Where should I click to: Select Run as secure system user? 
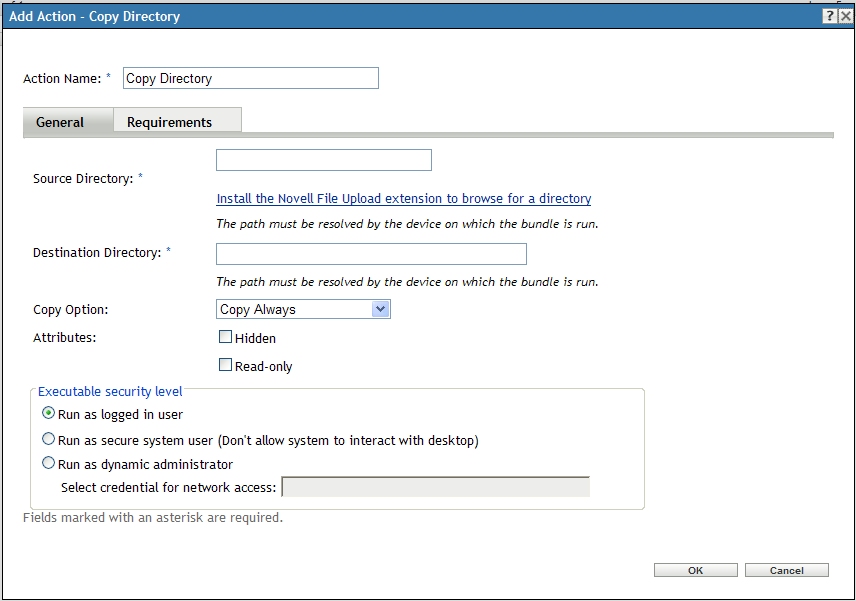pos(48,438)
